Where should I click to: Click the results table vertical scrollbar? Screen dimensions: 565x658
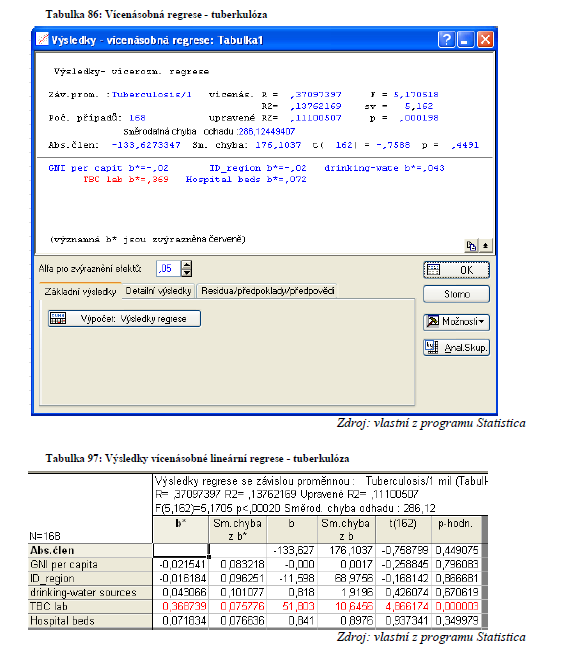(x=484, y=572)
